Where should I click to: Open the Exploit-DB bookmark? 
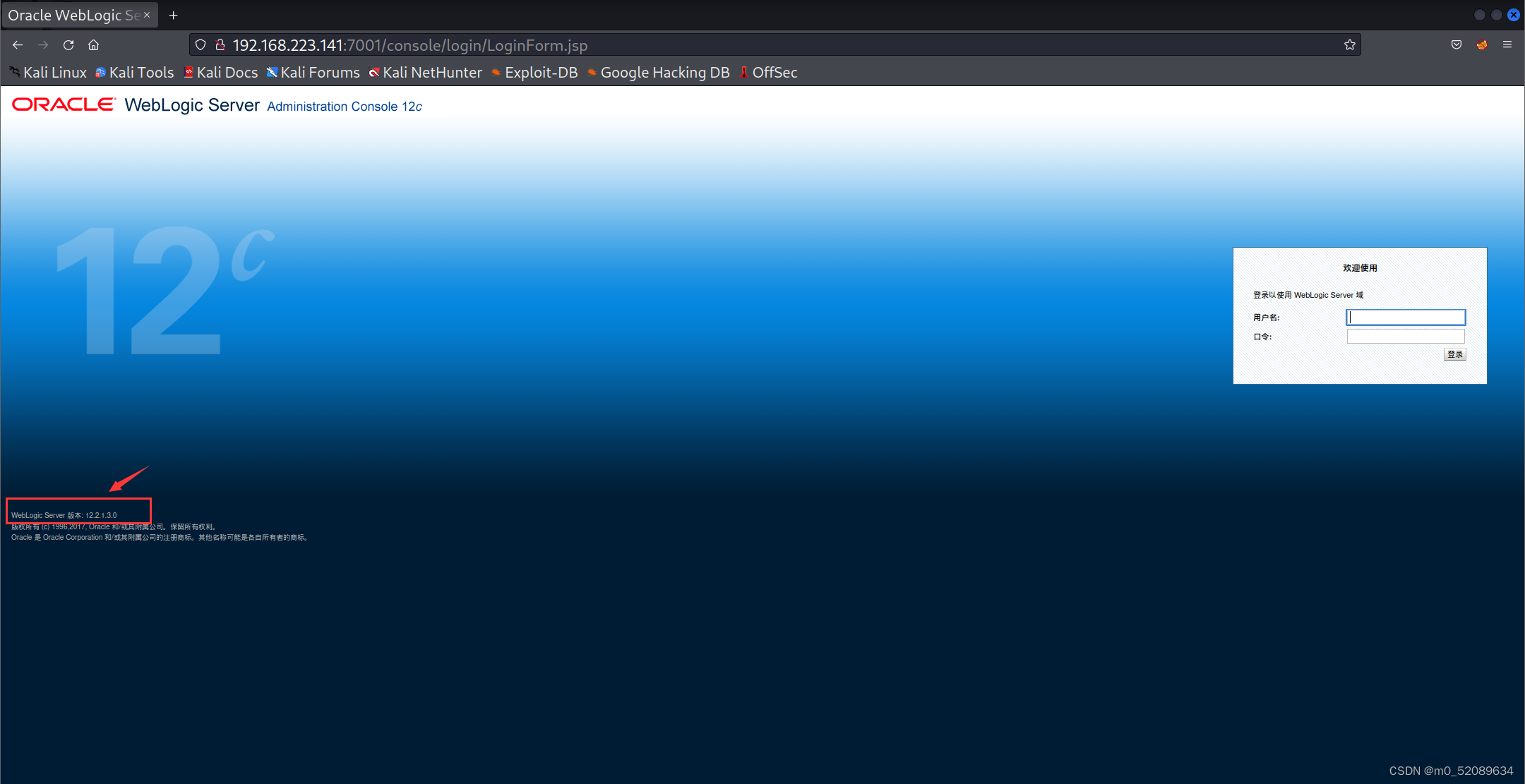534,73
